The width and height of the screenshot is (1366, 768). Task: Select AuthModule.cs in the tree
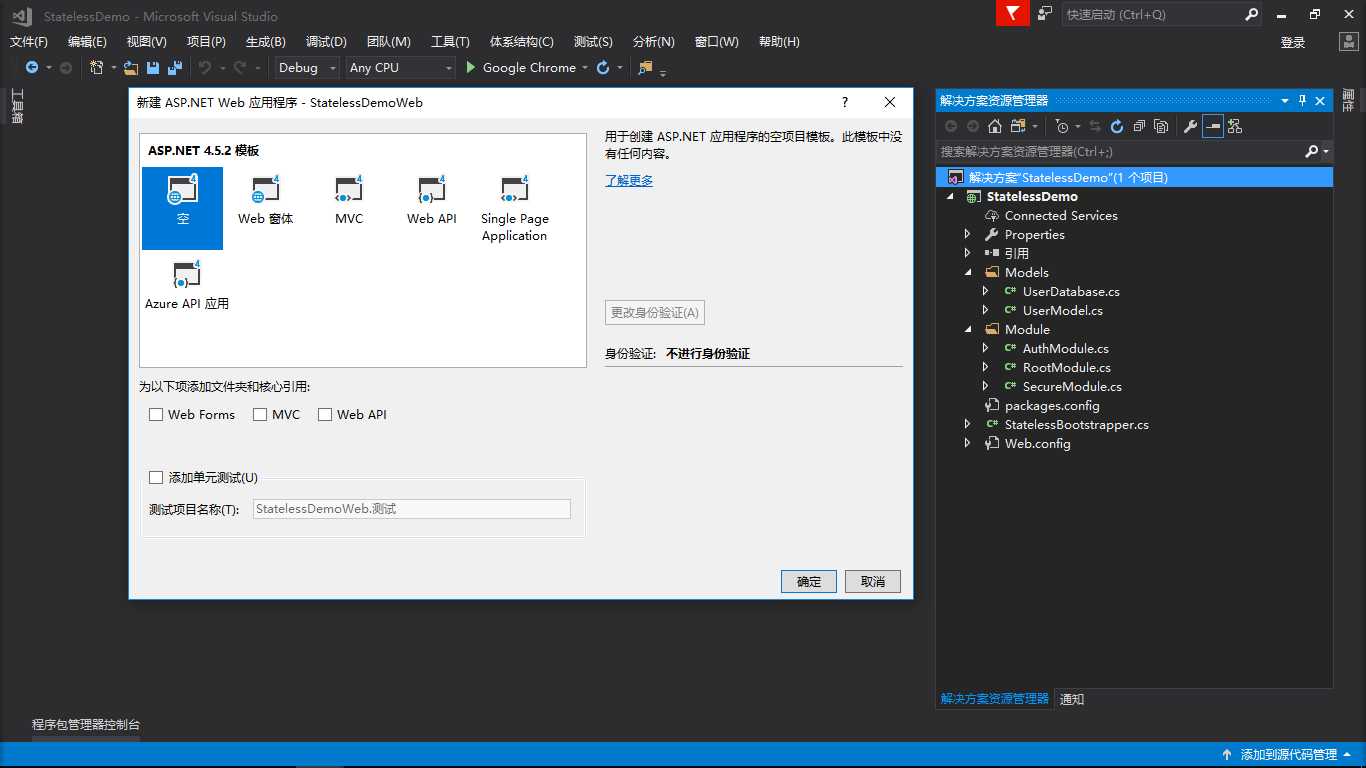1065,348
